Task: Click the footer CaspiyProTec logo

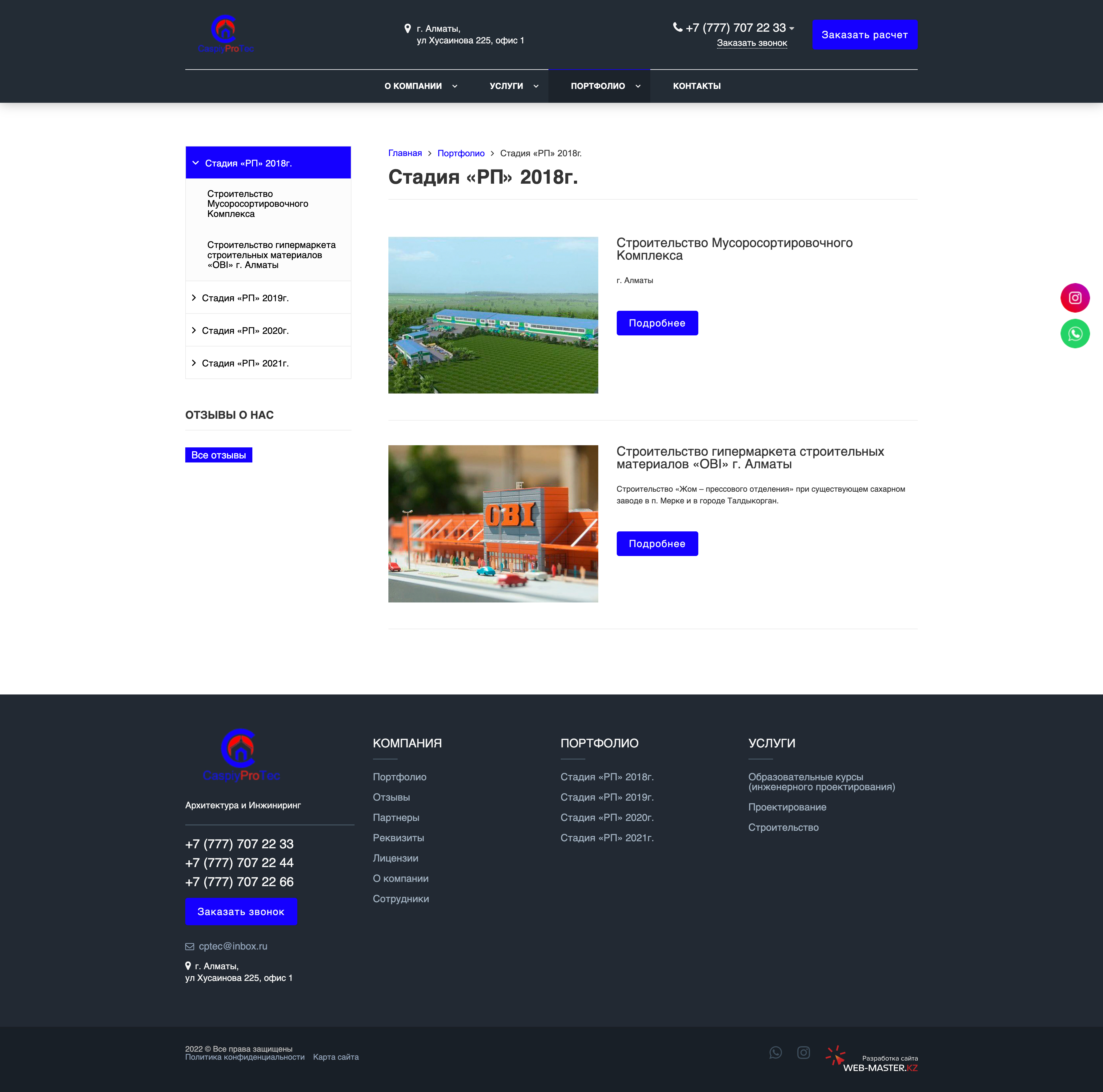Action: point(242,755)
